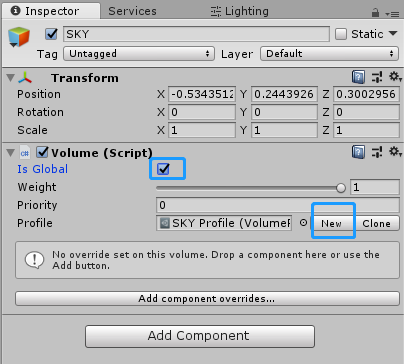Open Volume script gear settings menu

395,152
